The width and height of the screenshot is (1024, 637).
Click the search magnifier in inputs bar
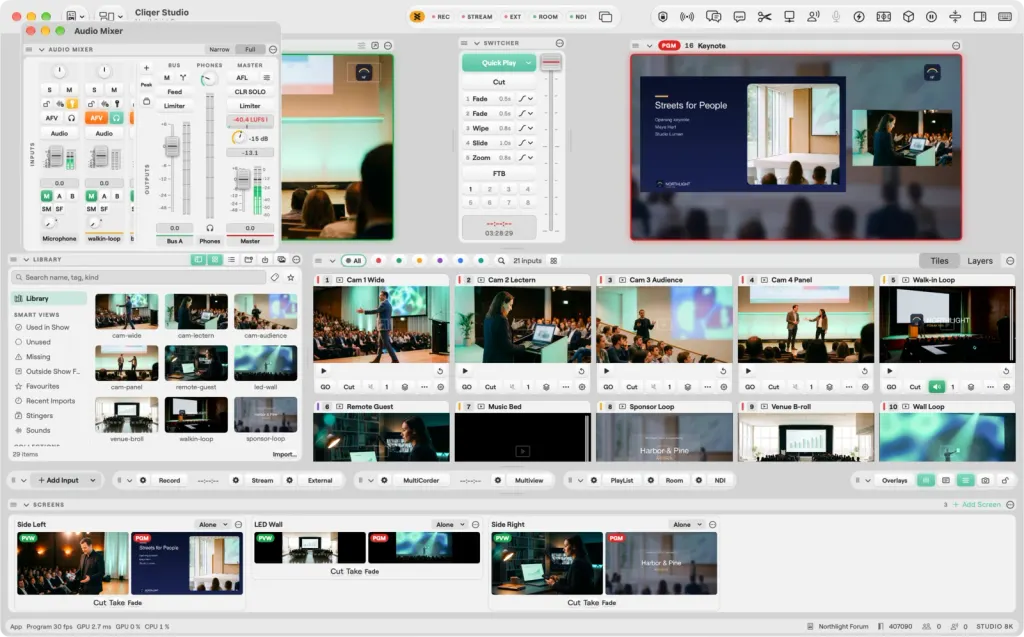coord(501,261)
